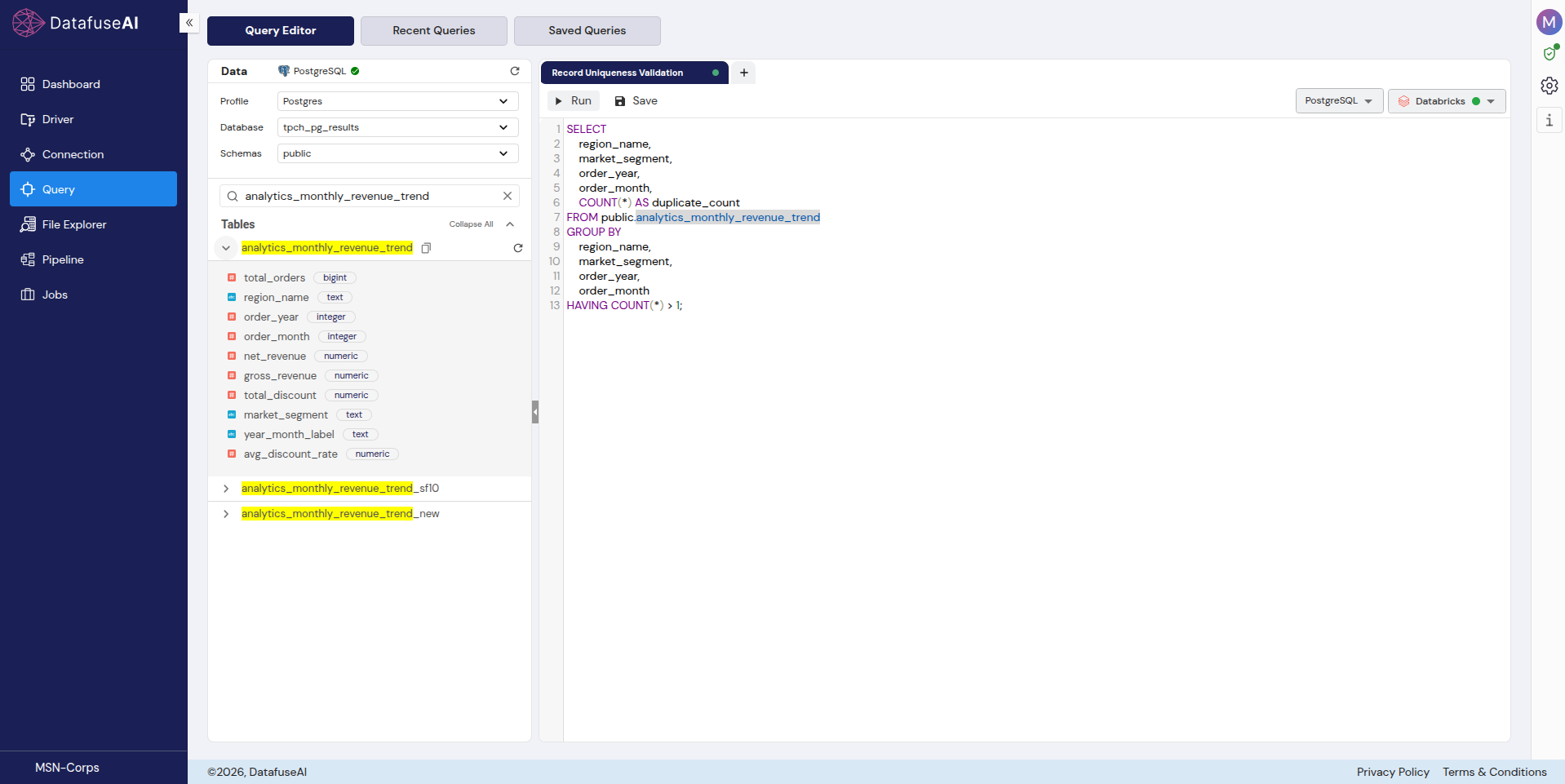
Task: Click the year_month_label type icon
Action: pyautogui.click(x=232, y=435)
